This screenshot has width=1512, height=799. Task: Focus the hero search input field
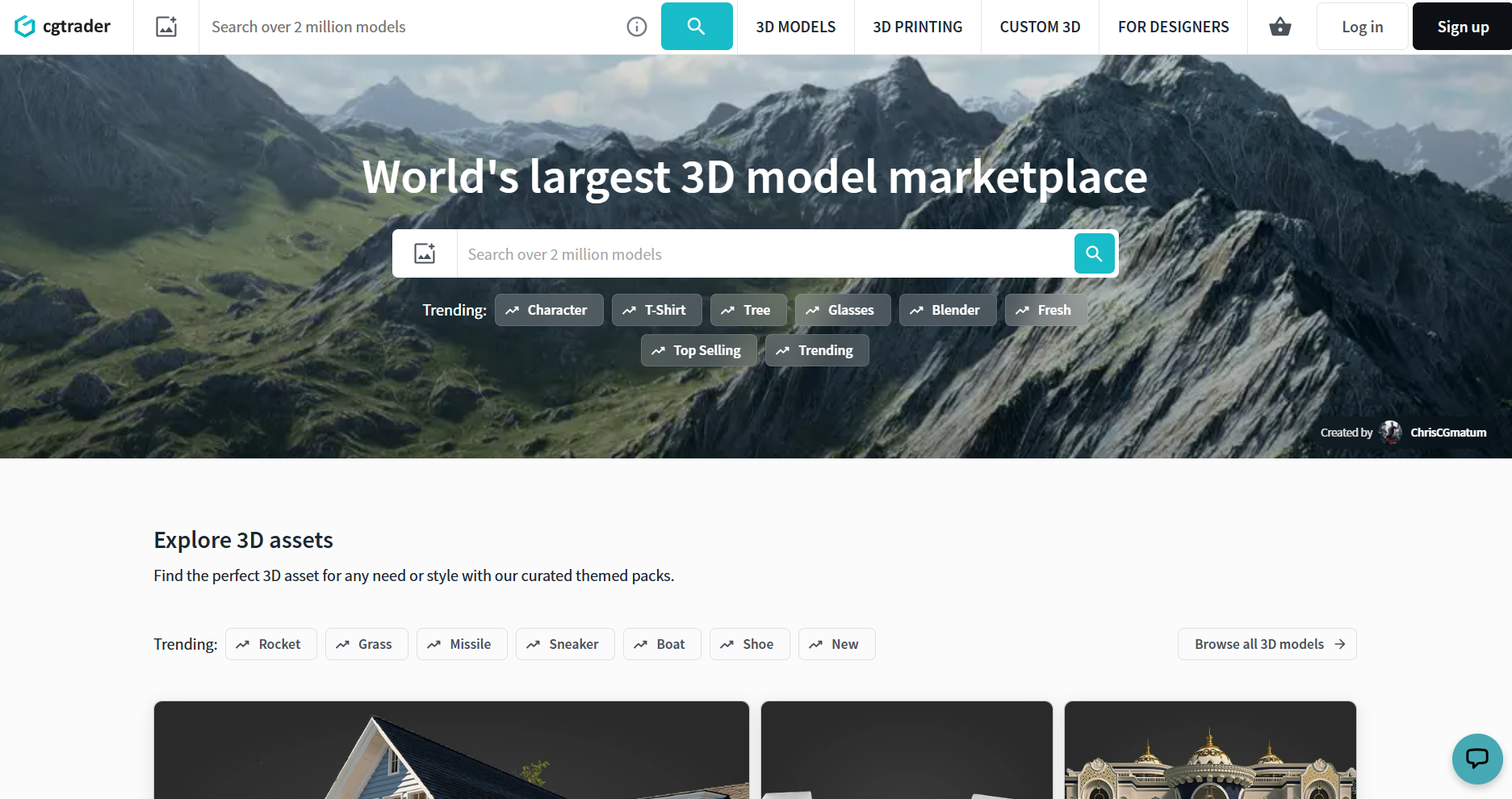point(764,253)
